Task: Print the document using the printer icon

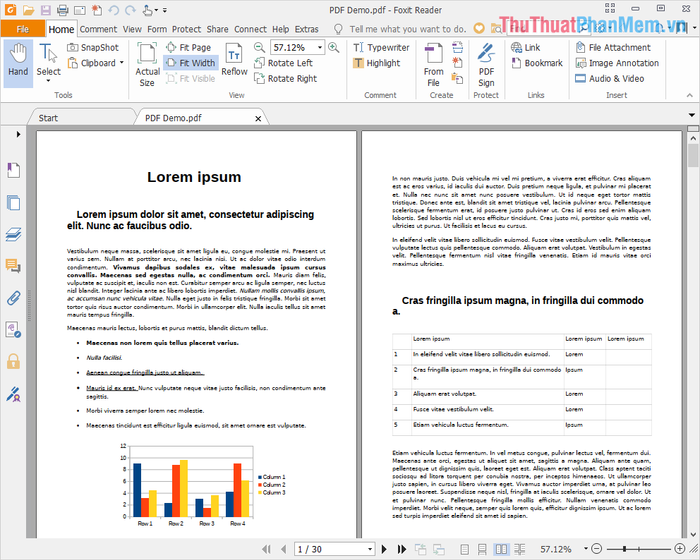Action: [62, 9]
